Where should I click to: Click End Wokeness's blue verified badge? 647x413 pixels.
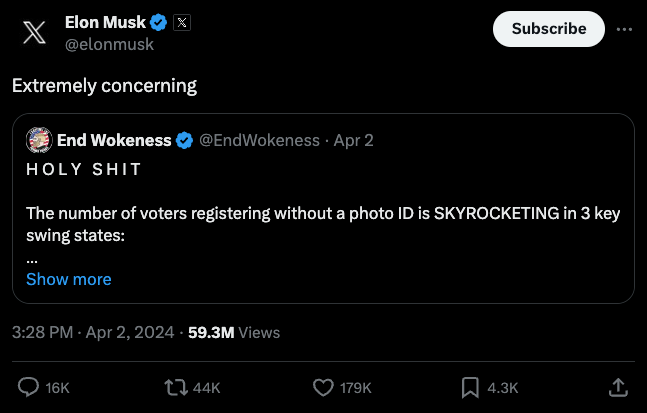pos(185,141)
